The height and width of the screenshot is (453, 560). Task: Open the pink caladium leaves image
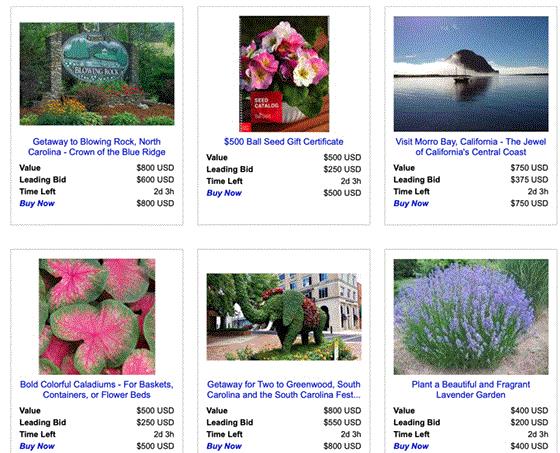pos(97,317)
